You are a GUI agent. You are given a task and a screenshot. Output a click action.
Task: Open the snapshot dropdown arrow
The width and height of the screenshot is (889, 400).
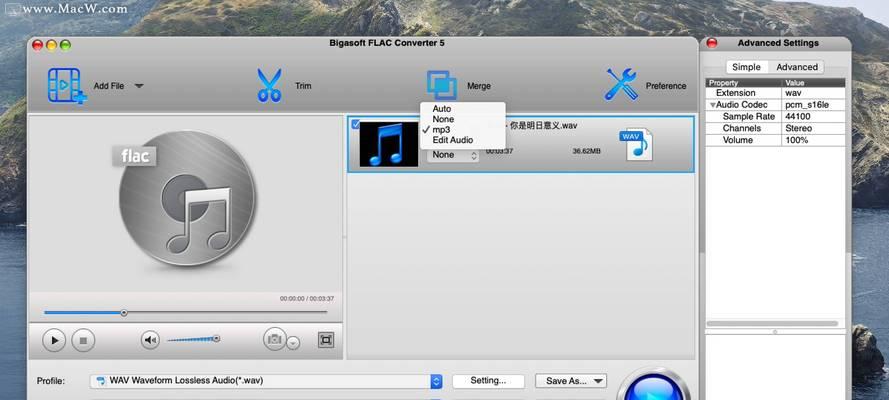(x=293, y=343)
